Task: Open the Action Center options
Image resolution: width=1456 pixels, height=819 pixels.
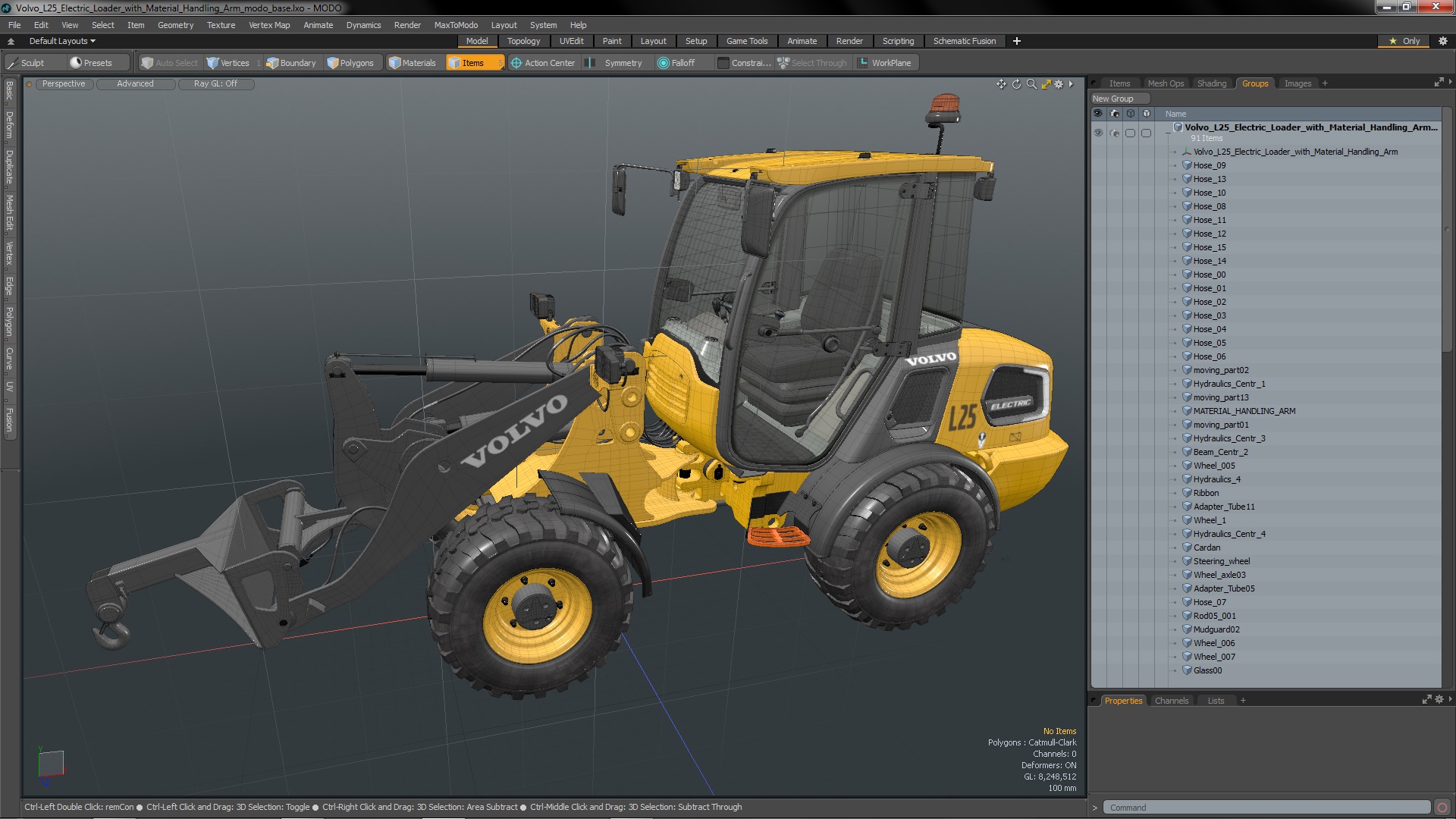Action: pos(543,63)
